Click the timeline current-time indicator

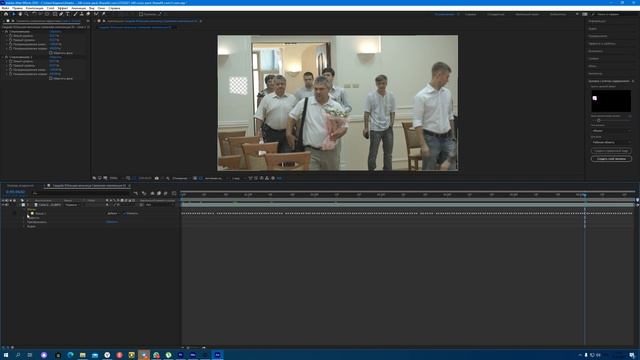coord(584,195)
